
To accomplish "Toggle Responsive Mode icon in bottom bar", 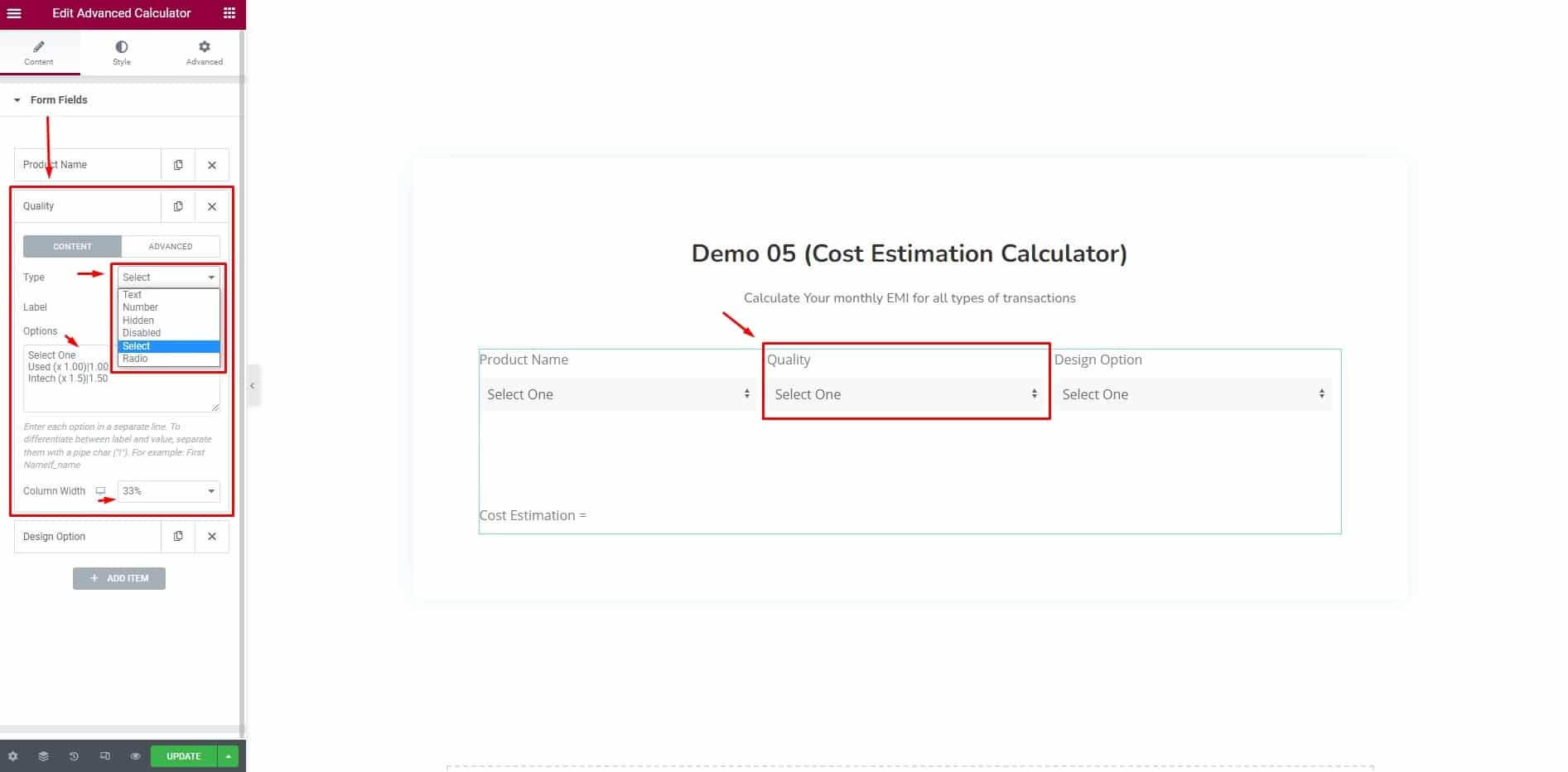I will [x=104, y=755].
